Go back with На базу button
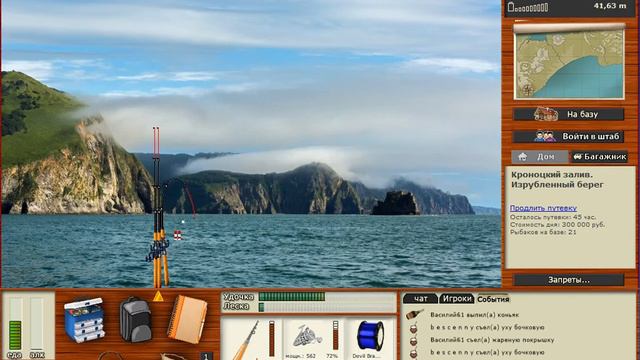Viewport: 640px width, 360px height. coord(569,114)
